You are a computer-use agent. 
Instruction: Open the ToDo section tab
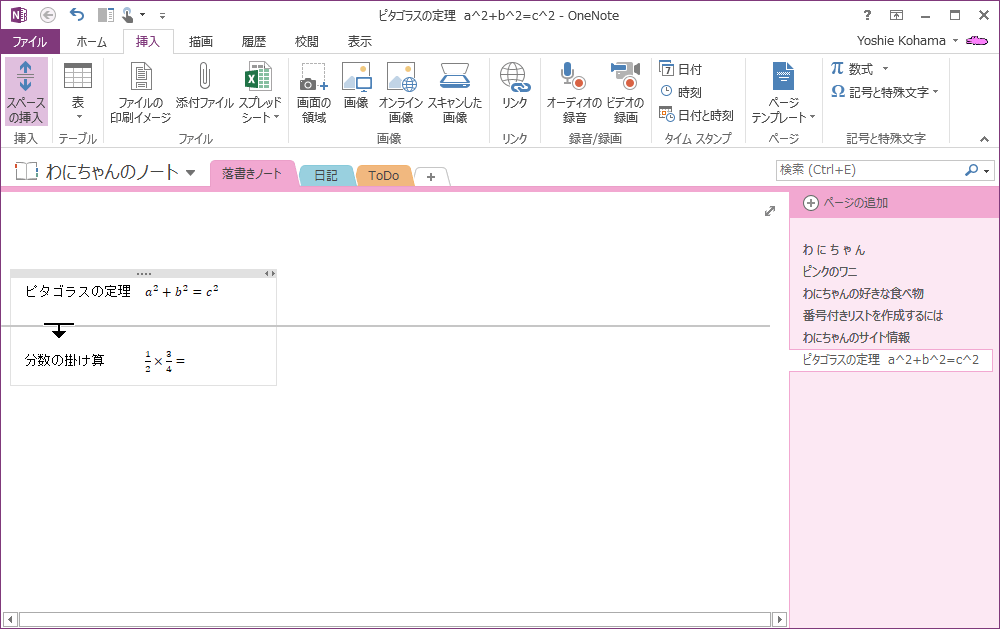383,175
